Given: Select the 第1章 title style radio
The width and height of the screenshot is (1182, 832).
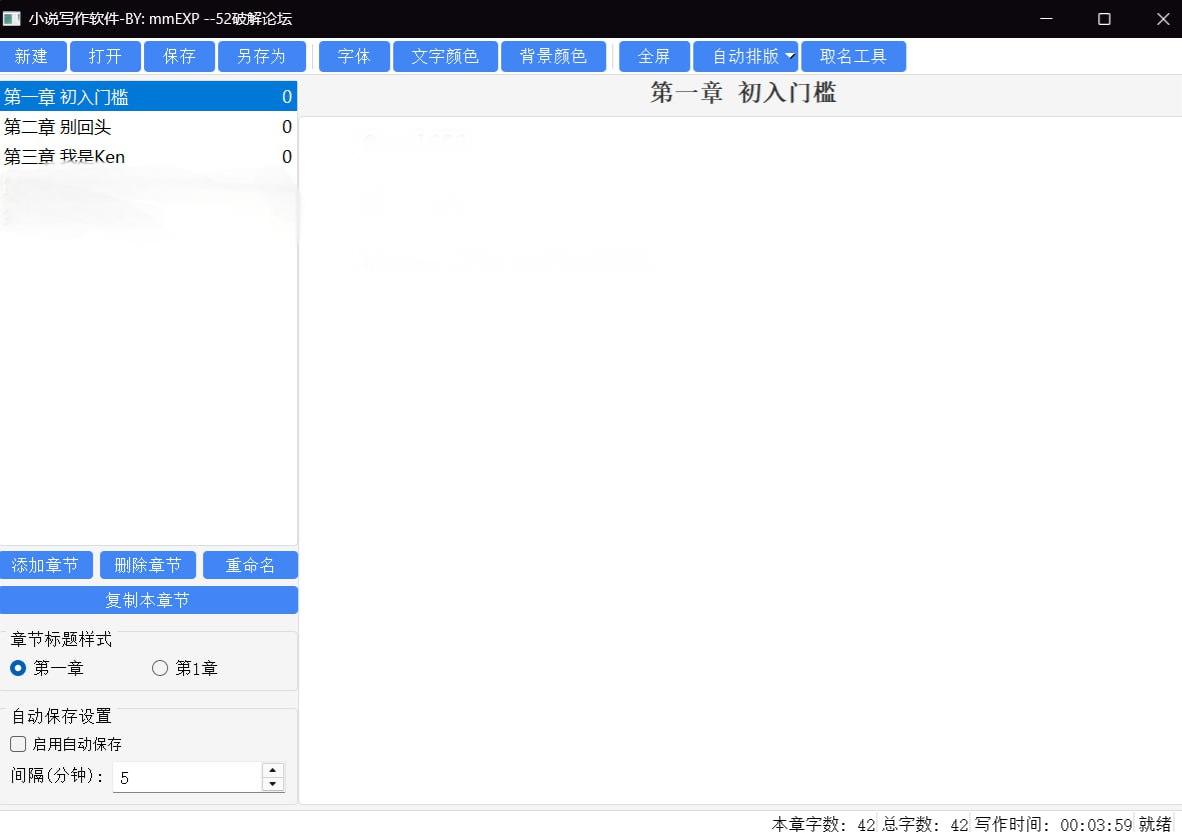Looking at the screenshot, I should tap(160, 669).
